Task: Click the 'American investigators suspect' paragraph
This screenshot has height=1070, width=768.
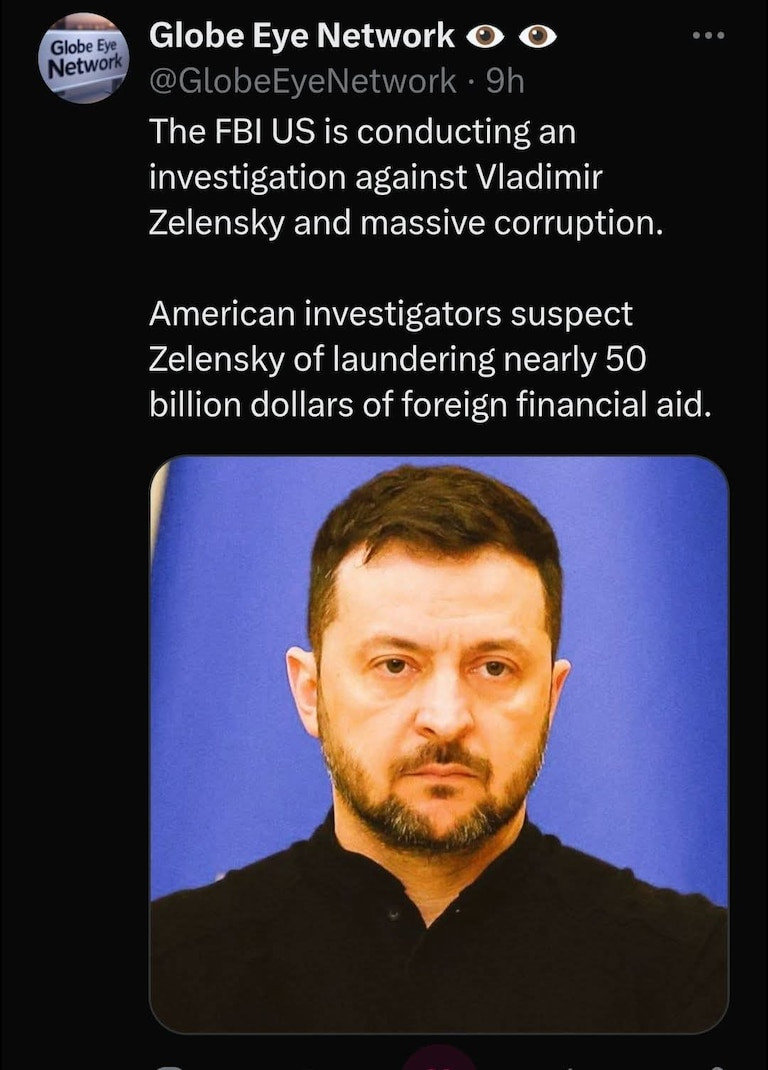Action: click(x=430, y=359)
